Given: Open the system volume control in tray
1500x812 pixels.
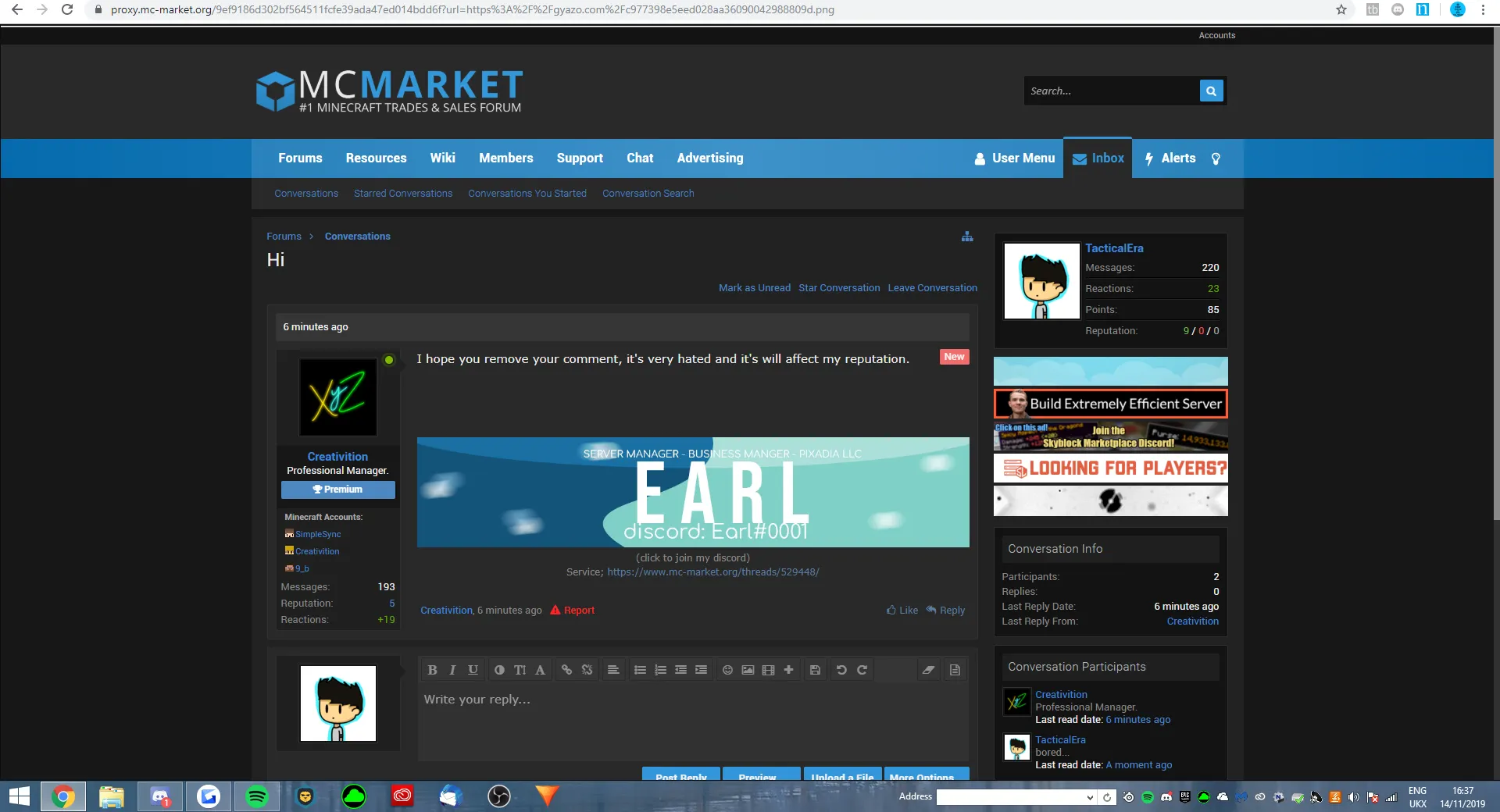Looking at the screenshot, I should click(1354, 797).
